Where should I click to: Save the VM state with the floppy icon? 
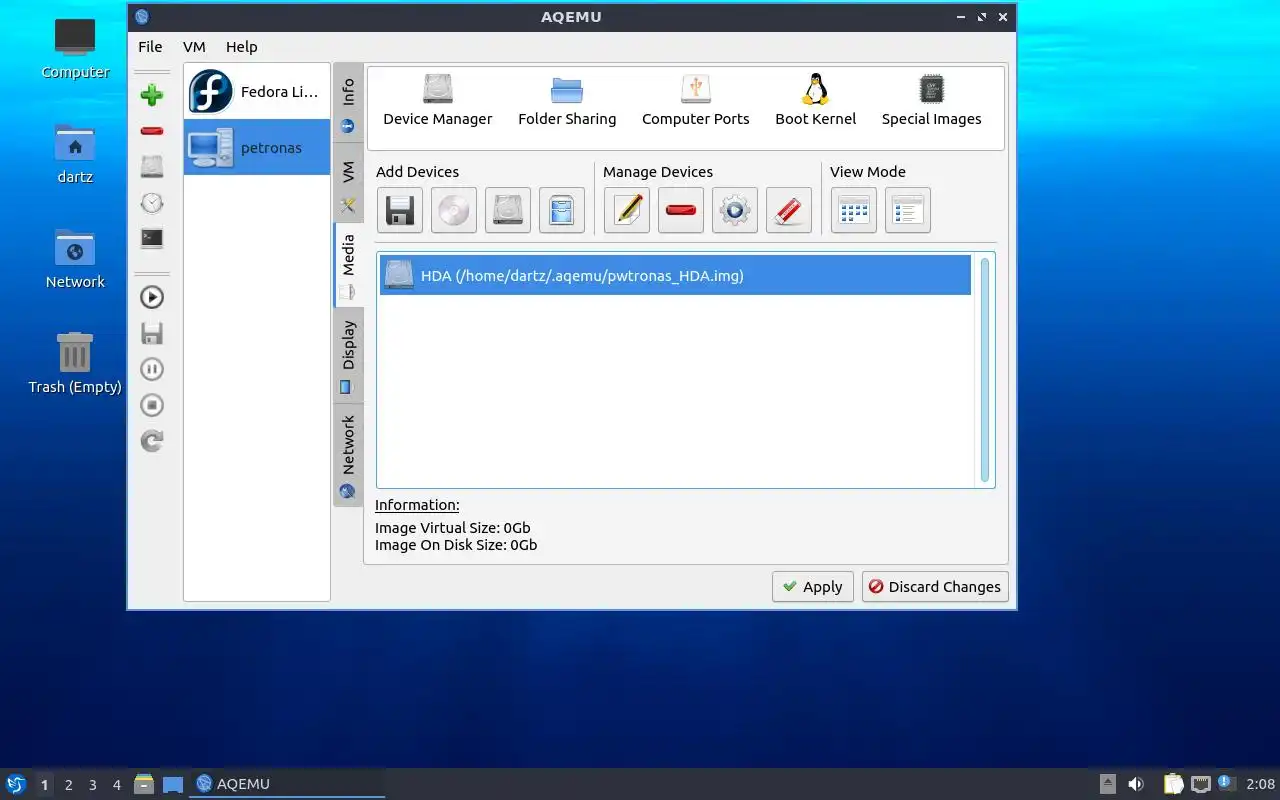coord(152,333)
